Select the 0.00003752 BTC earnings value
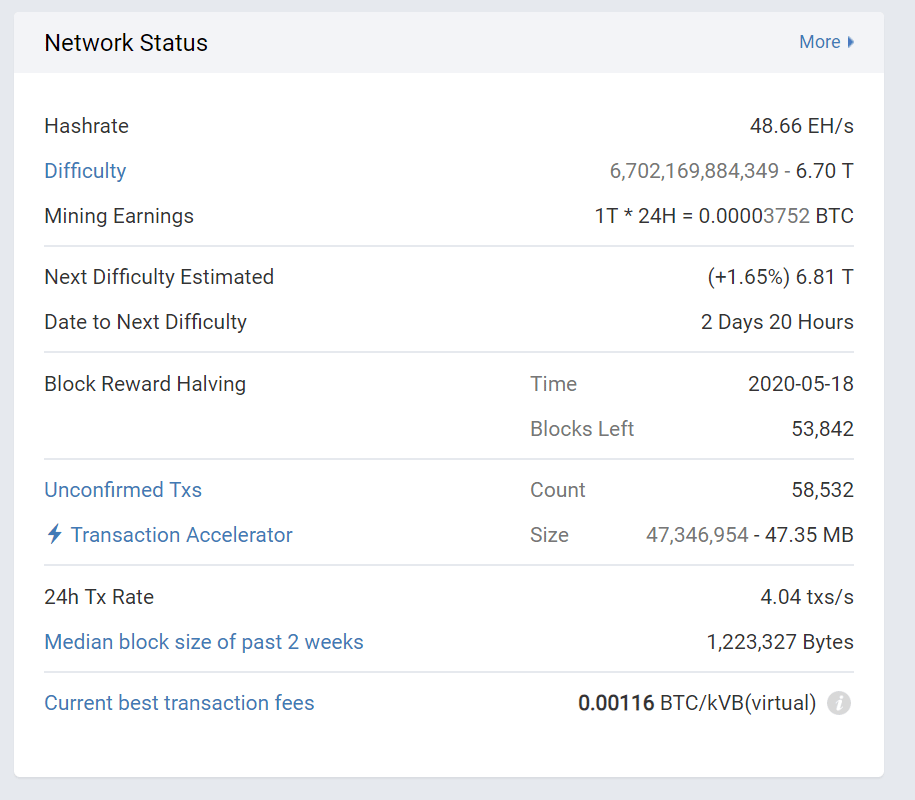The width and height of the screenshot is (915, 800). pos(776,216)
